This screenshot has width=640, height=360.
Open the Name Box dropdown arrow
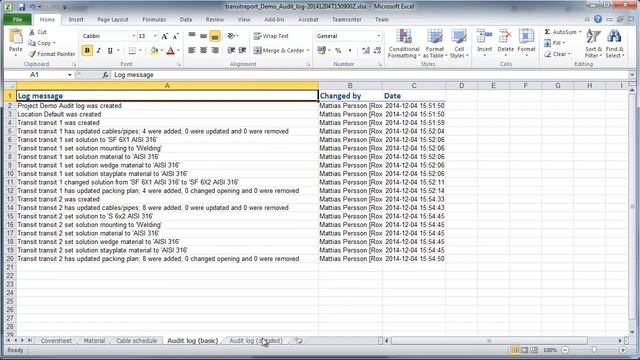[x=69, y=75]
